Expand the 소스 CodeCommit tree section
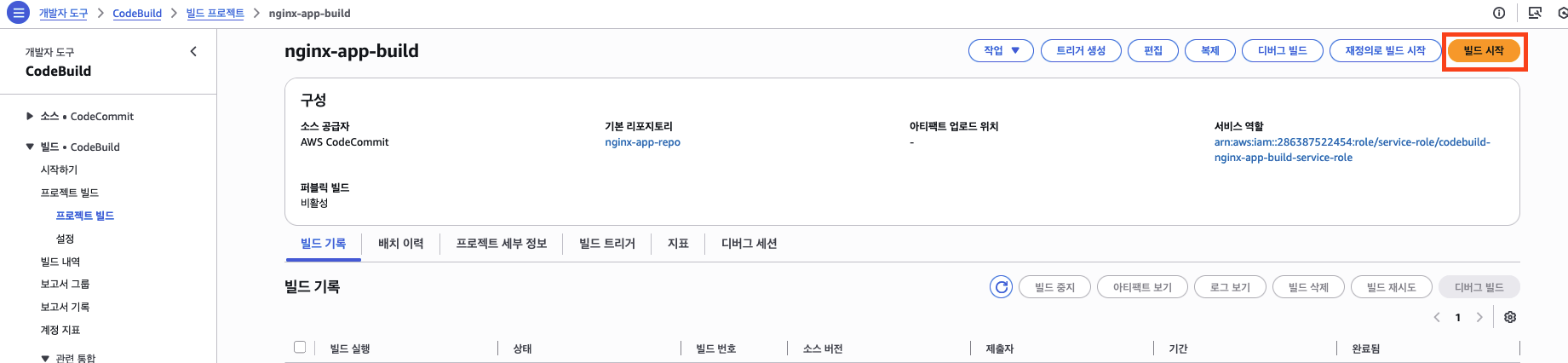Image resolution: width=1568 pixels, height=363 pixels. [31, 117]
